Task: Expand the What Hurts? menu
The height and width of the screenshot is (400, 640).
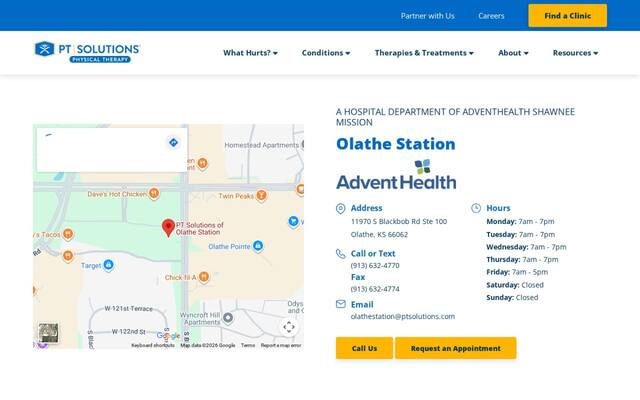Action: (250, 53)
